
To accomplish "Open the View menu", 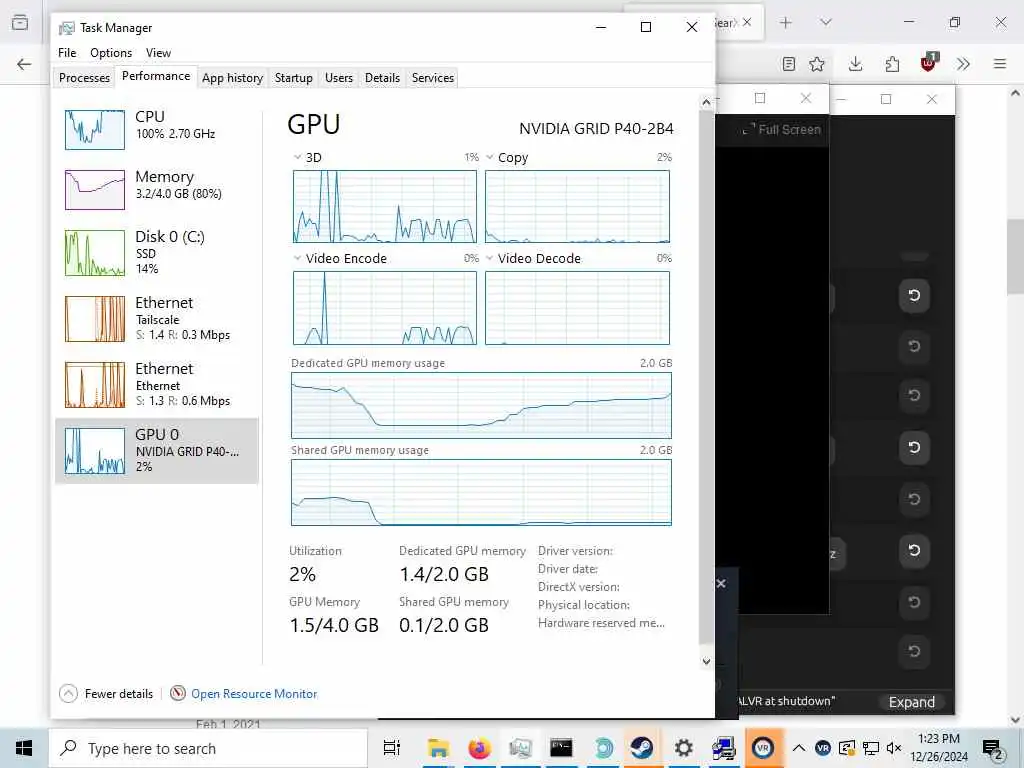I will click(x=158, y=53).
